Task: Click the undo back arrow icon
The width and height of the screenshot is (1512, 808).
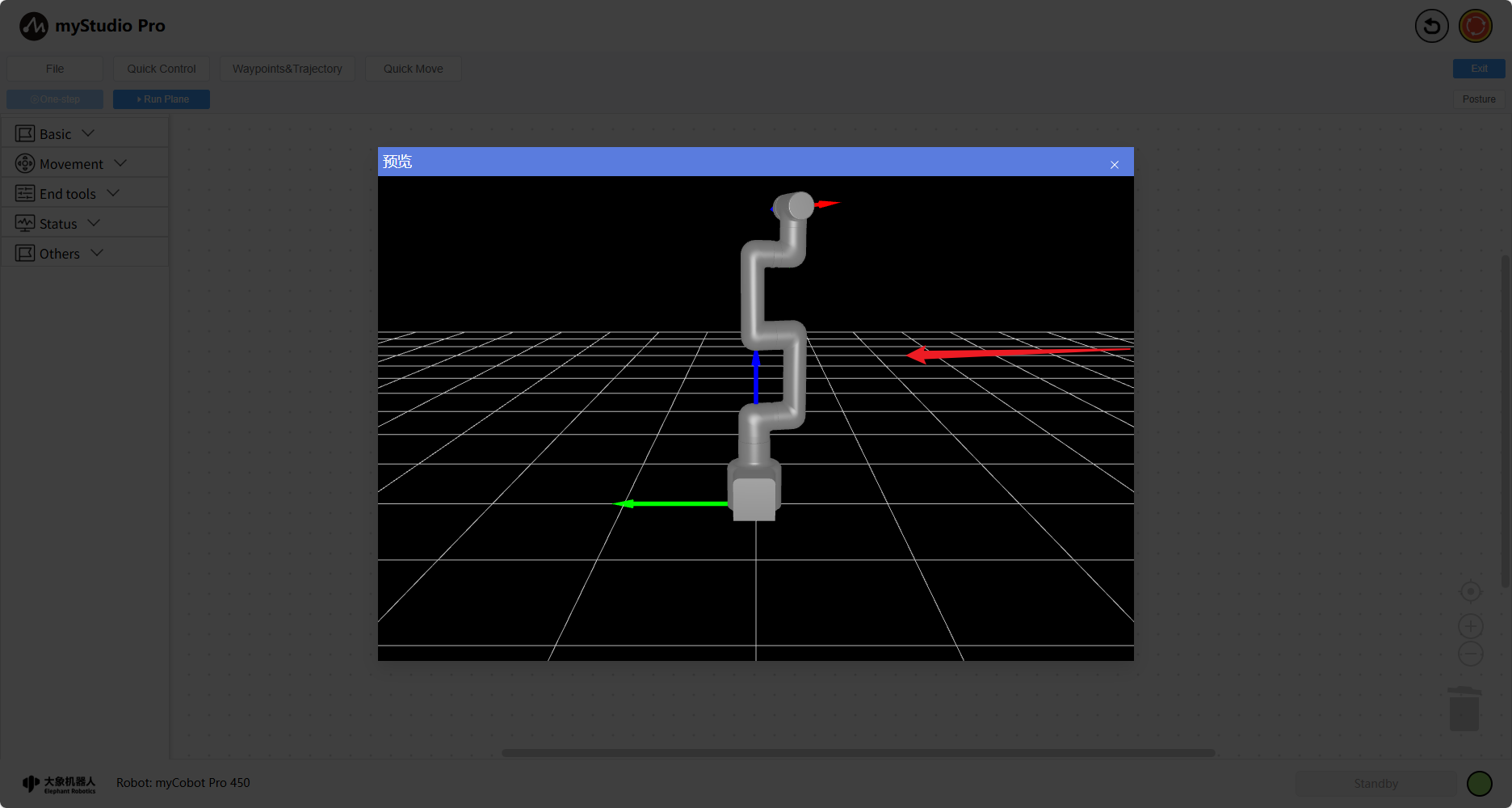Action: 1431,26
